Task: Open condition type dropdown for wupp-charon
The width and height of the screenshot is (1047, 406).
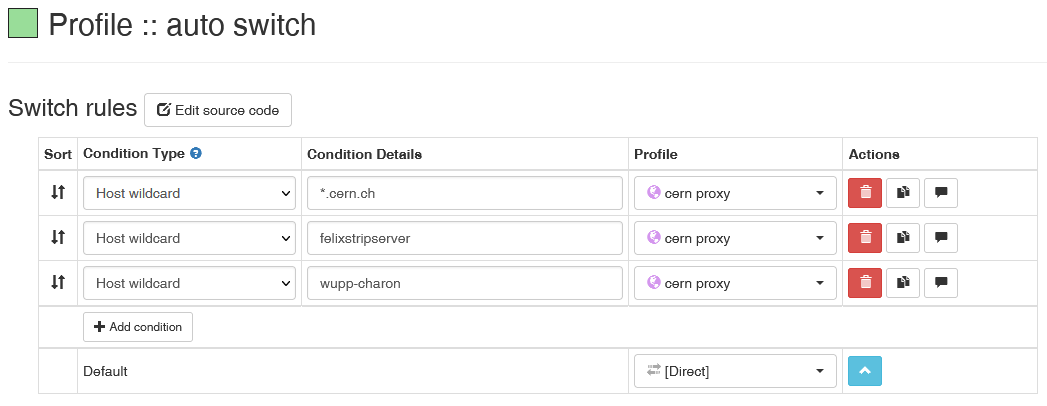Action: tap(189, 283)
